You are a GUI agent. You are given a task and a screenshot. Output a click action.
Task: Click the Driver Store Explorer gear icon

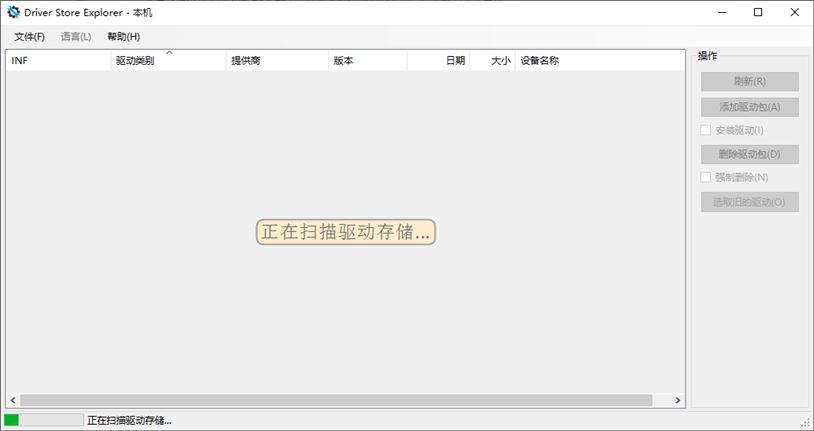pyautogui.click(x=14, y=12)
